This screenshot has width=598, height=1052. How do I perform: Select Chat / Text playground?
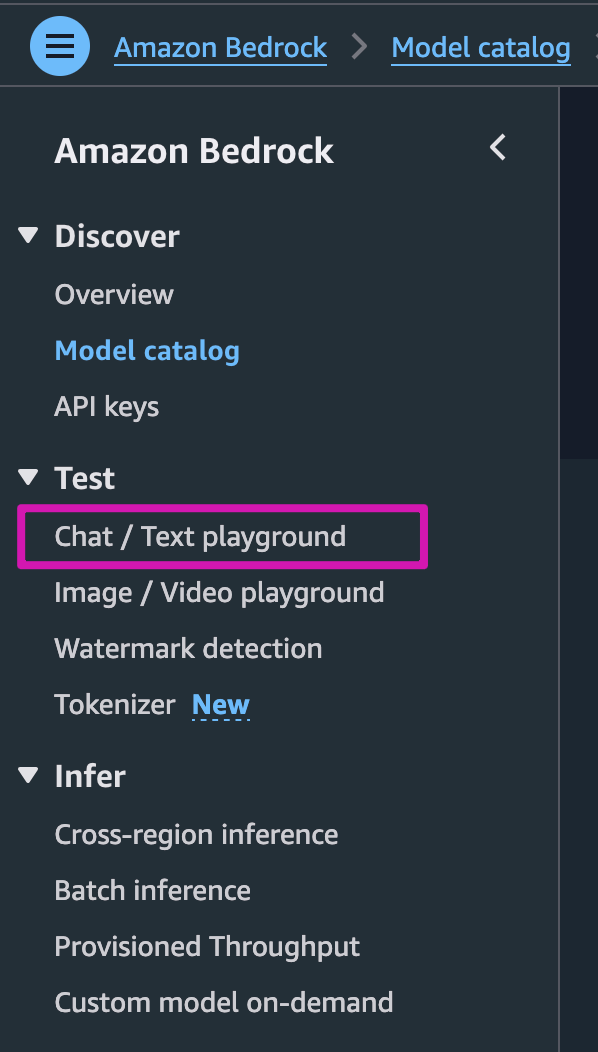[200, 536]
